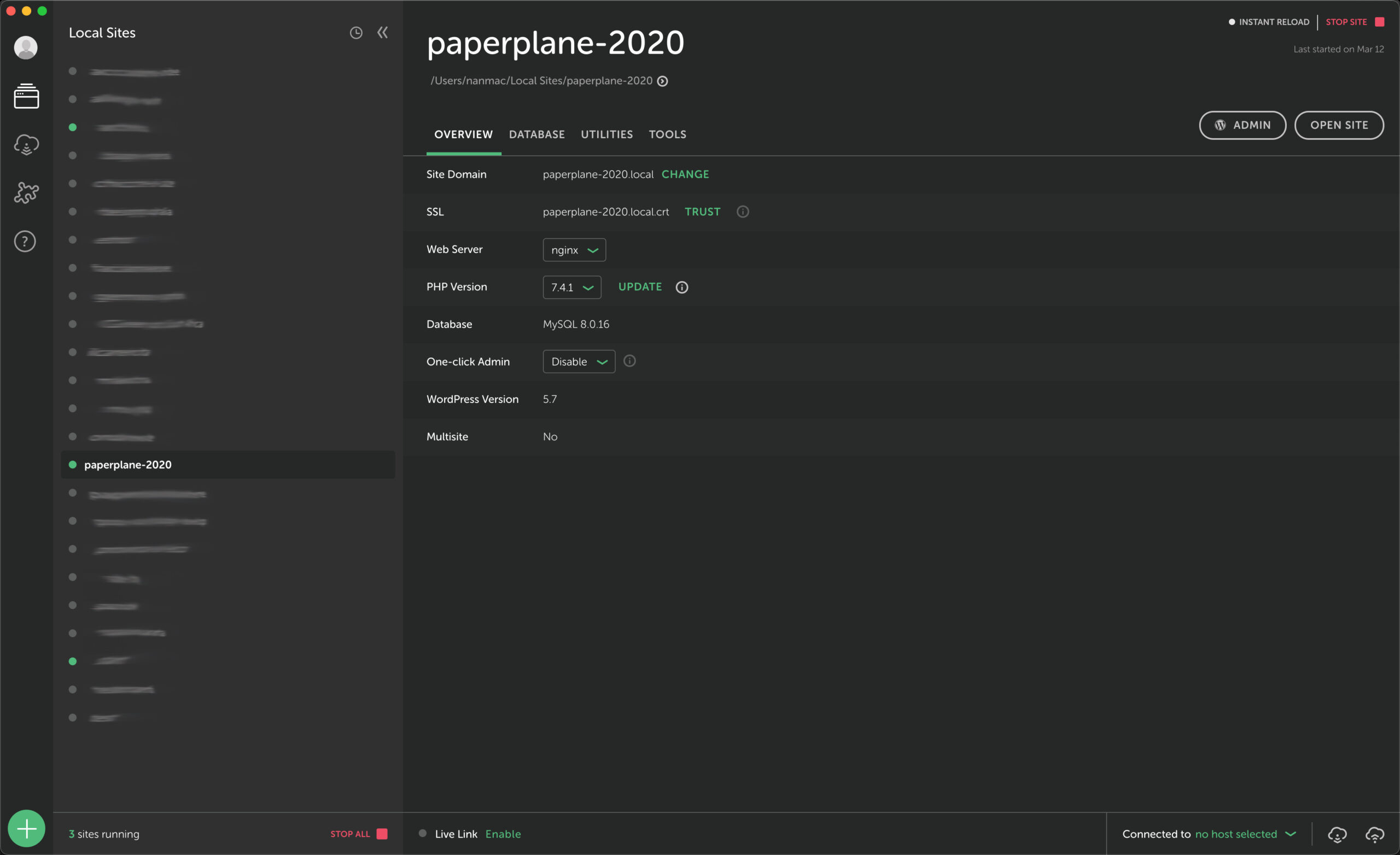Select paperplane-2020 in the sites list
Image resolution: width=1400 pixels, height=855 pixels.
click(x=228, y=465)
